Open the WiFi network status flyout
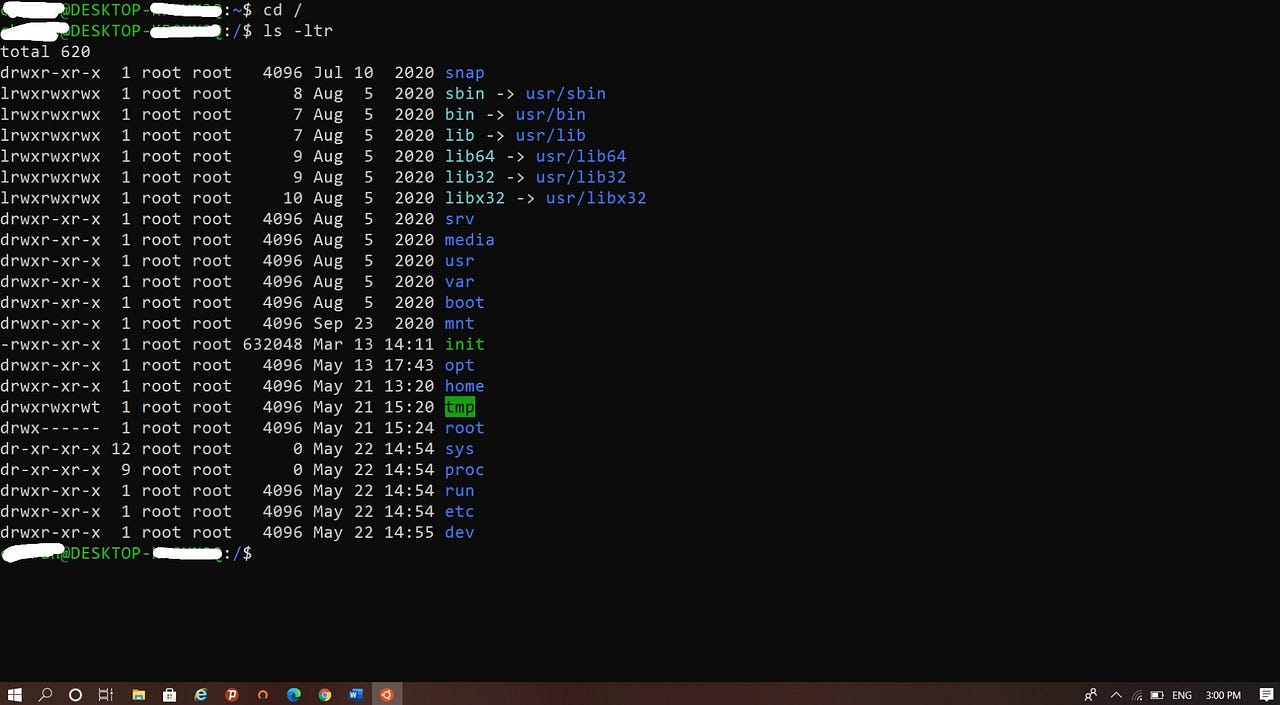Image resolution: width=1280 pixels, height=705 pixels. coord(1137,694)
